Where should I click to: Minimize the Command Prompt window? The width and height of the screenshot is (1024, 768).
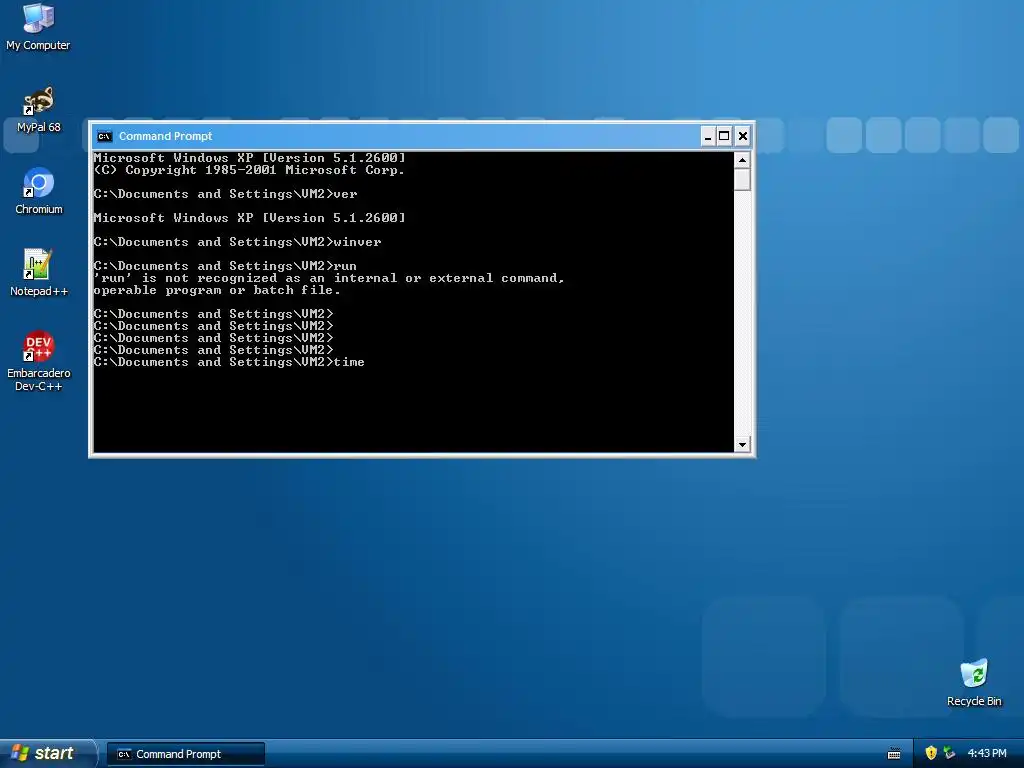click(x=708, y=136)
